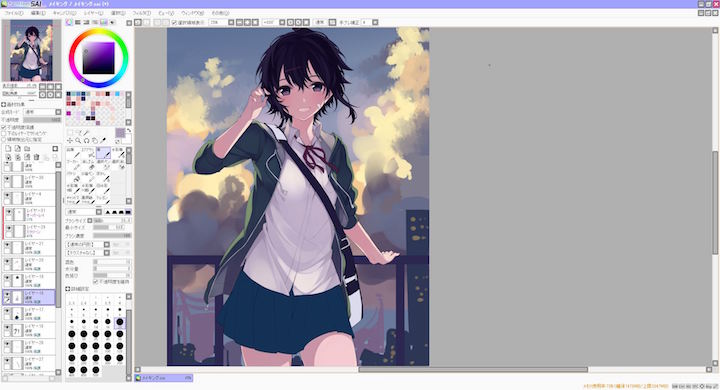The width and height of the screenshot is (720, 390).
Task: Select the move tool with crossed arrows
Action: [70, 140]
